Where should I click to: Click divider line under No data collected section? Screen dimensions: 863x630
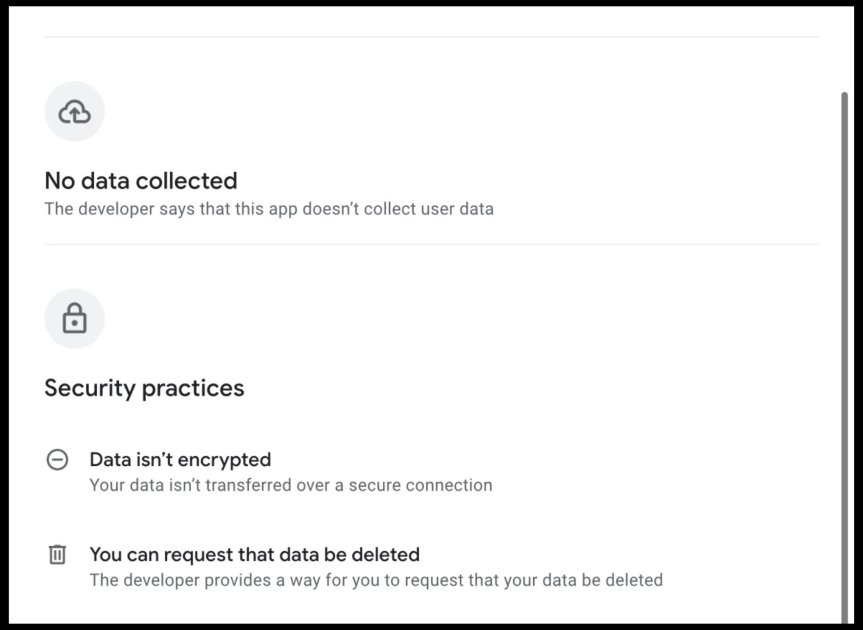(x=431, y=244)
